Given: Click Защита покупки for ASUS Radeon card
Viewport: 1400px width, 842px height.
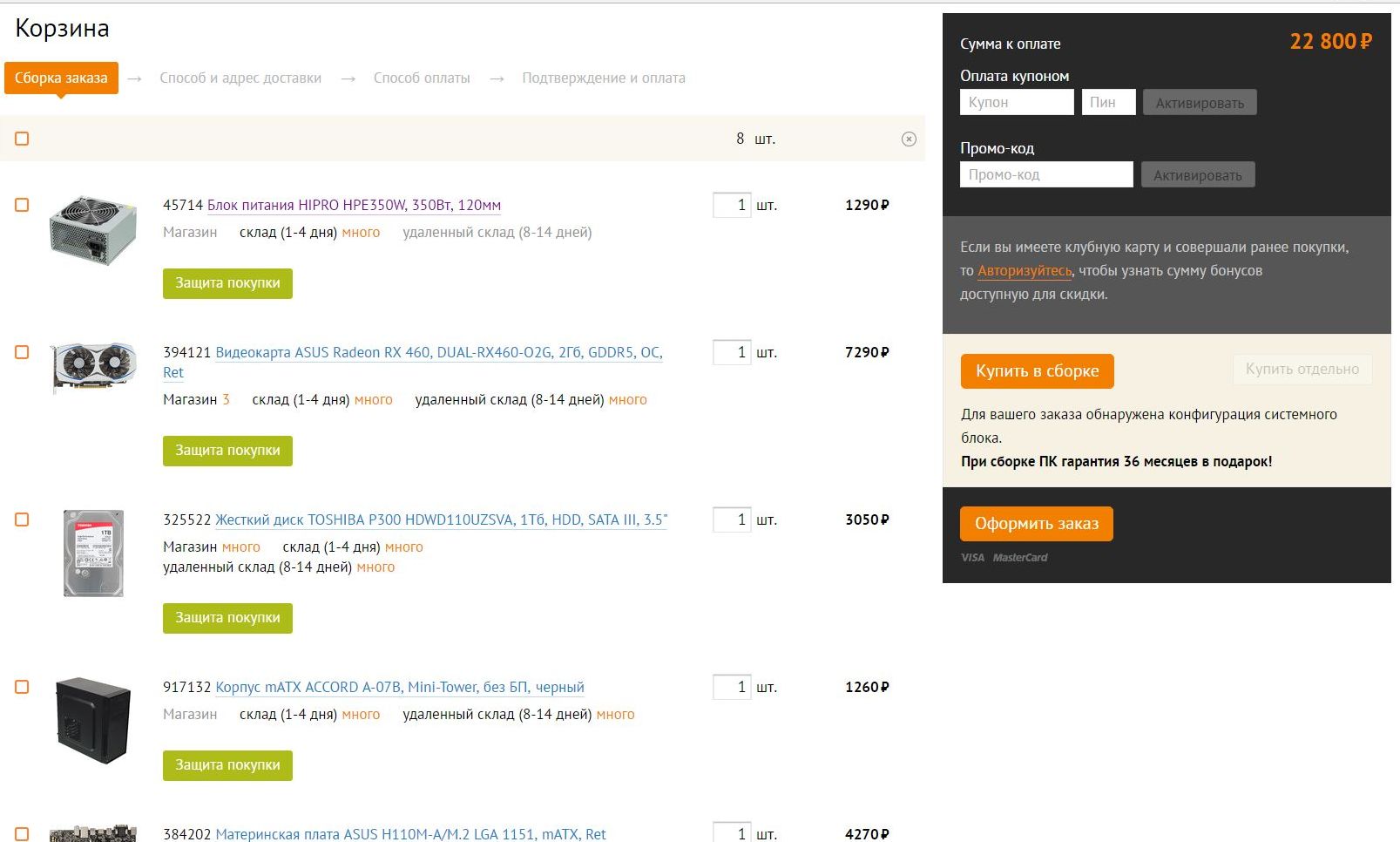Looking at the screenshot, I should 227,451.
